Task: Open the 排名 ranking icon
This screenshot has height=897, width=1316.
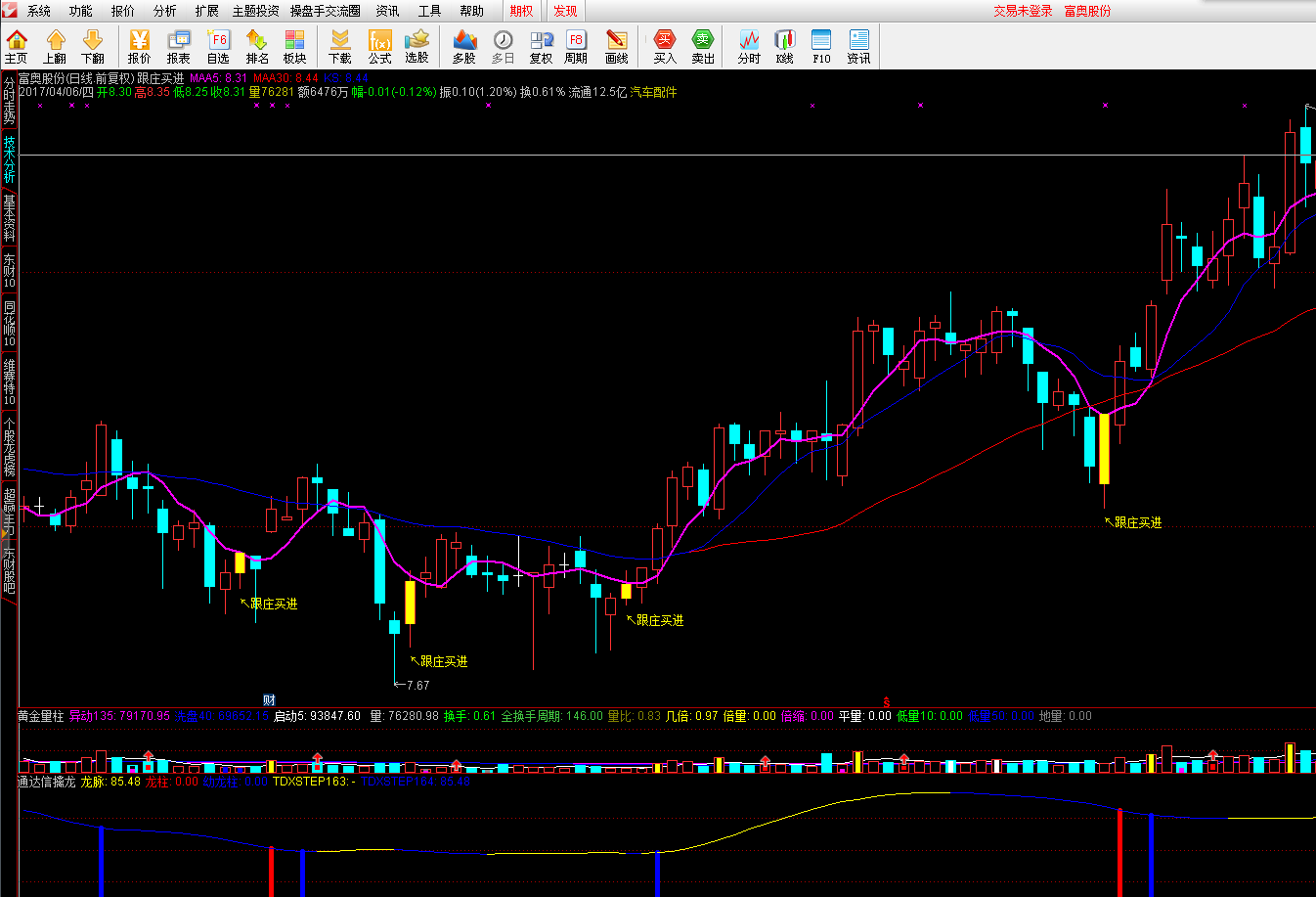Action: point(257,46)
